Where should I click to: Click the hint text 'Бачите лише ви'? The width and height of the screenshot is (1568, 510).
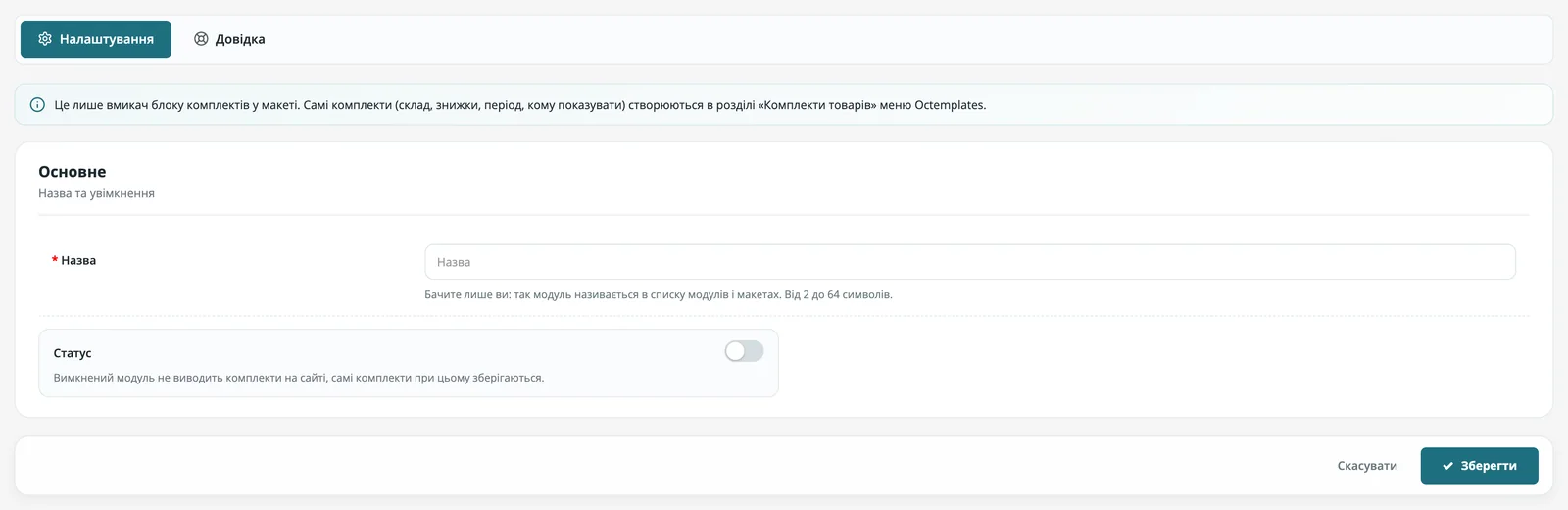click(659, 294)
